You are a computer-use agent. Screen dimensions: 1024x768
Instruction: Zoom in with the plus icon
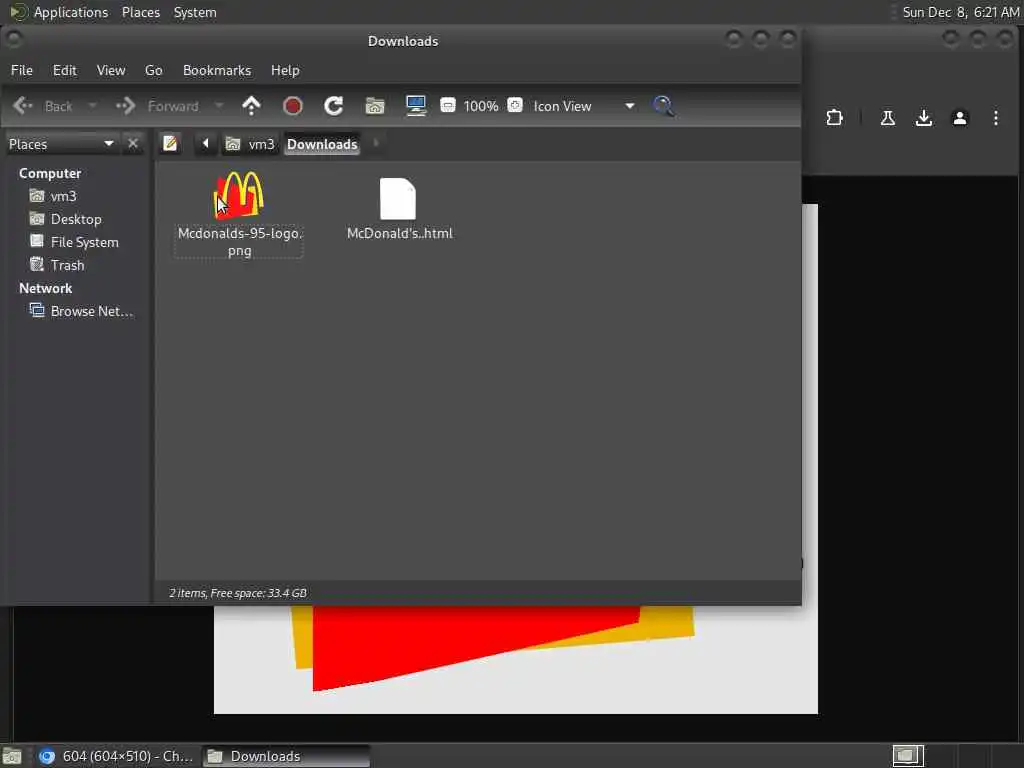pyautogui.click(x=515, y=105)
